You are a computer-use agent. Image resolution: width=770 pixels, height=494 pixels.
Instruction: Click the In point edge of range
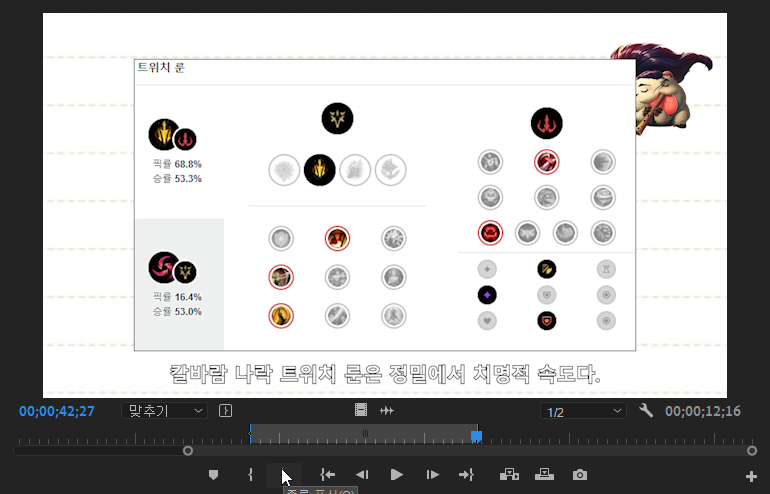tap(250, 434)
